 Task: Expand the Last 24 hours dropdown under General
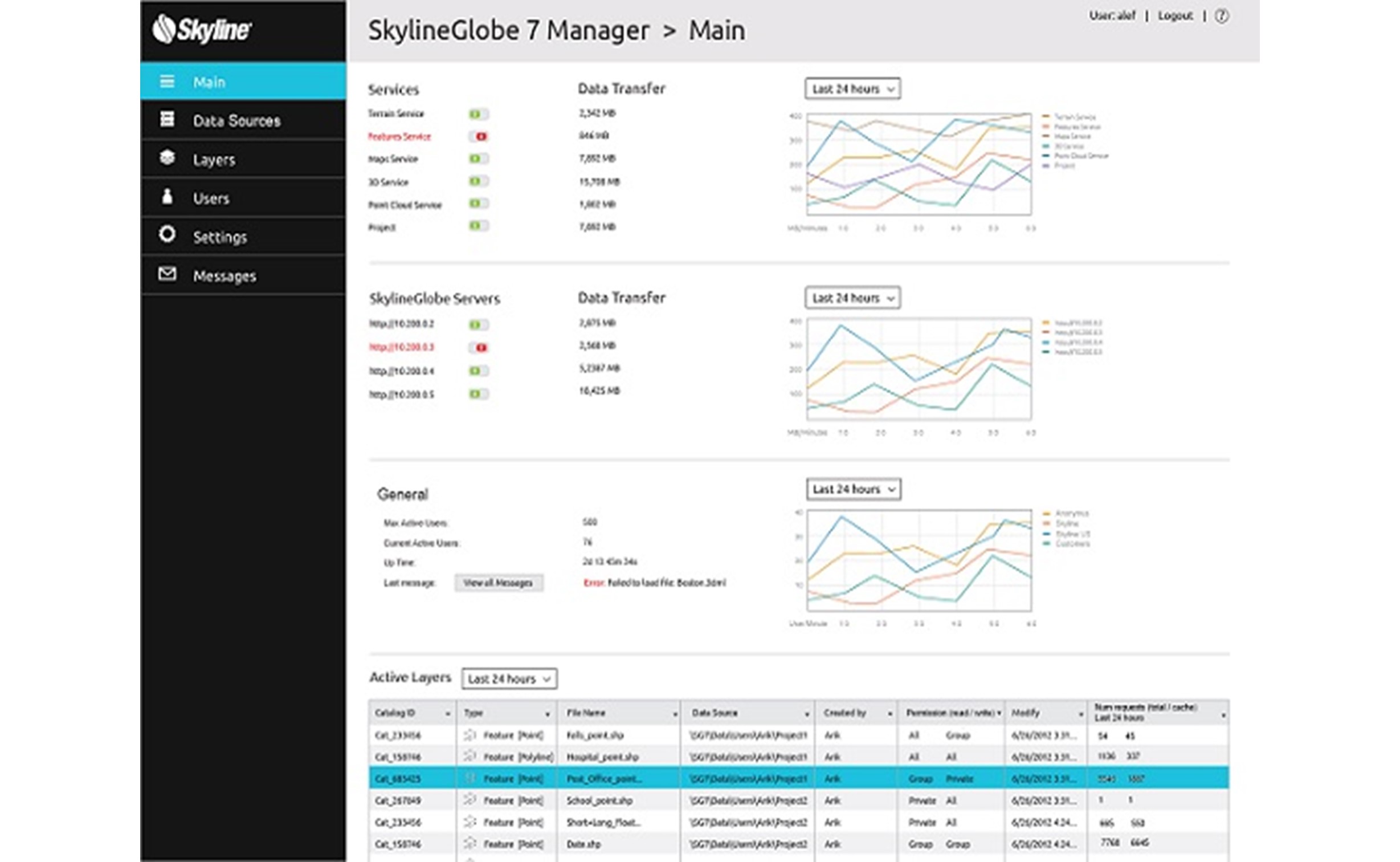pyautogui.click(x=850, y=490)
